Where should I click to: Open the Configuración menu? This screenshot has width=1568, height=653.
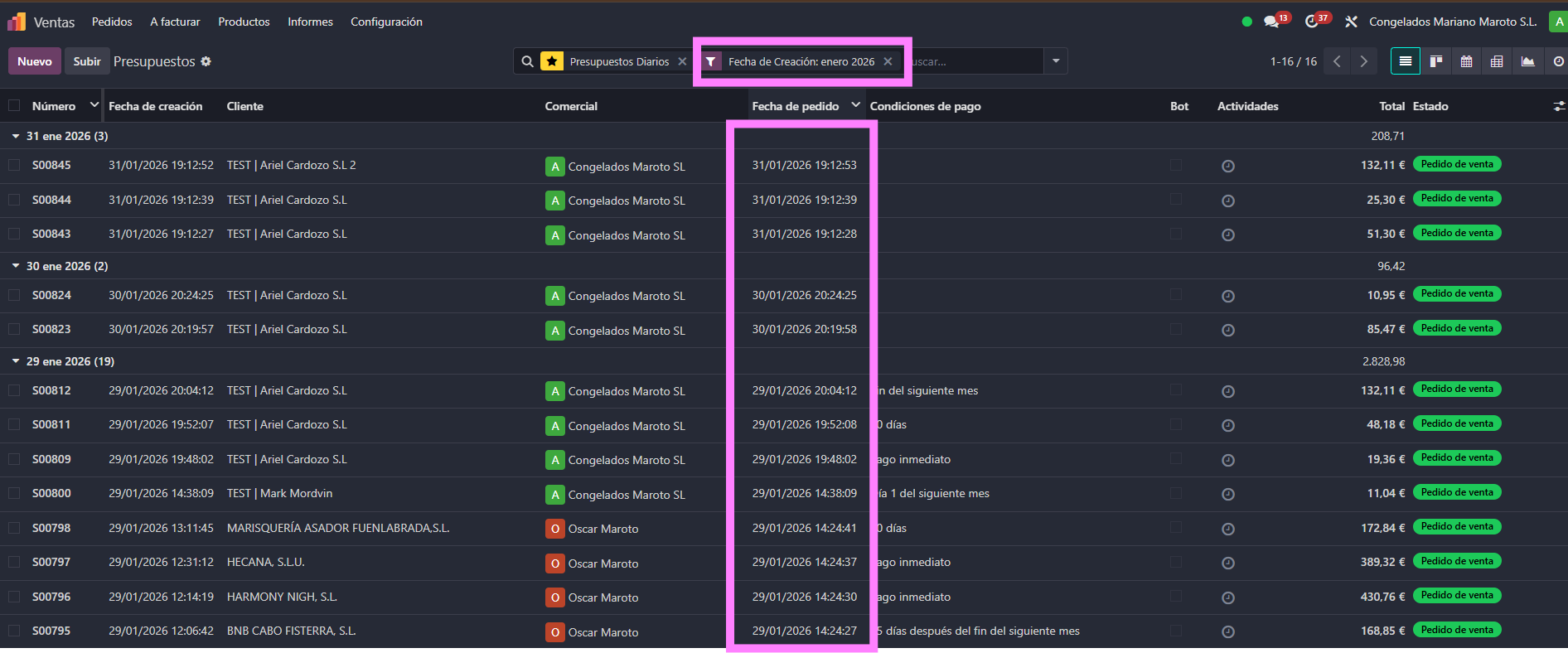click(386, 22)
